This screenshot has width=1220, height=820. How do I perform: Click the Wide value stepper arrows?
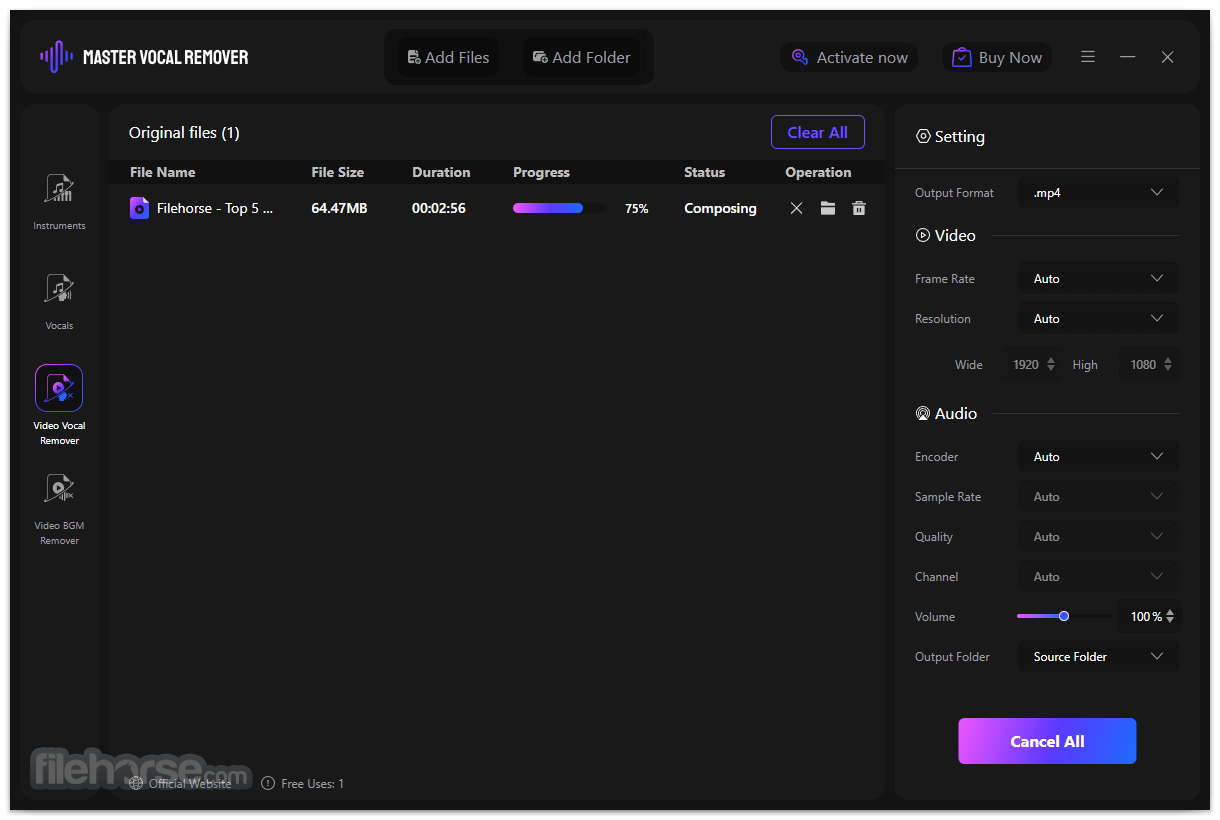point(1050,364)
